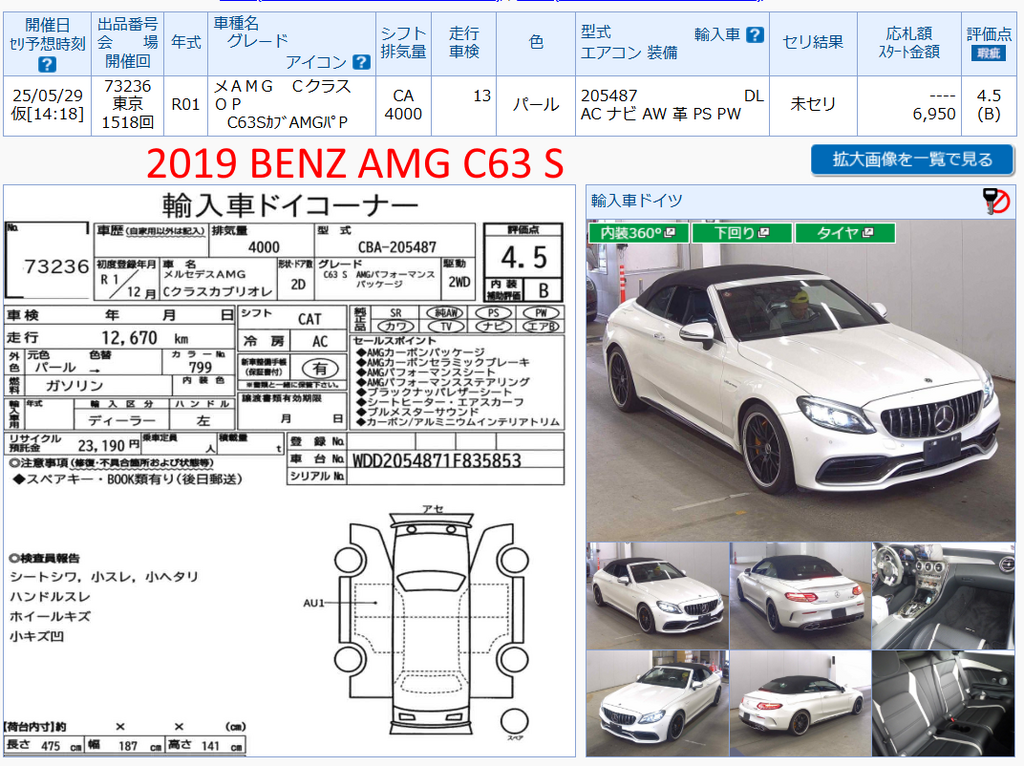Select the メＡＭＧ Ｃクラス model name
The image size is (1024, 766).
283,86
